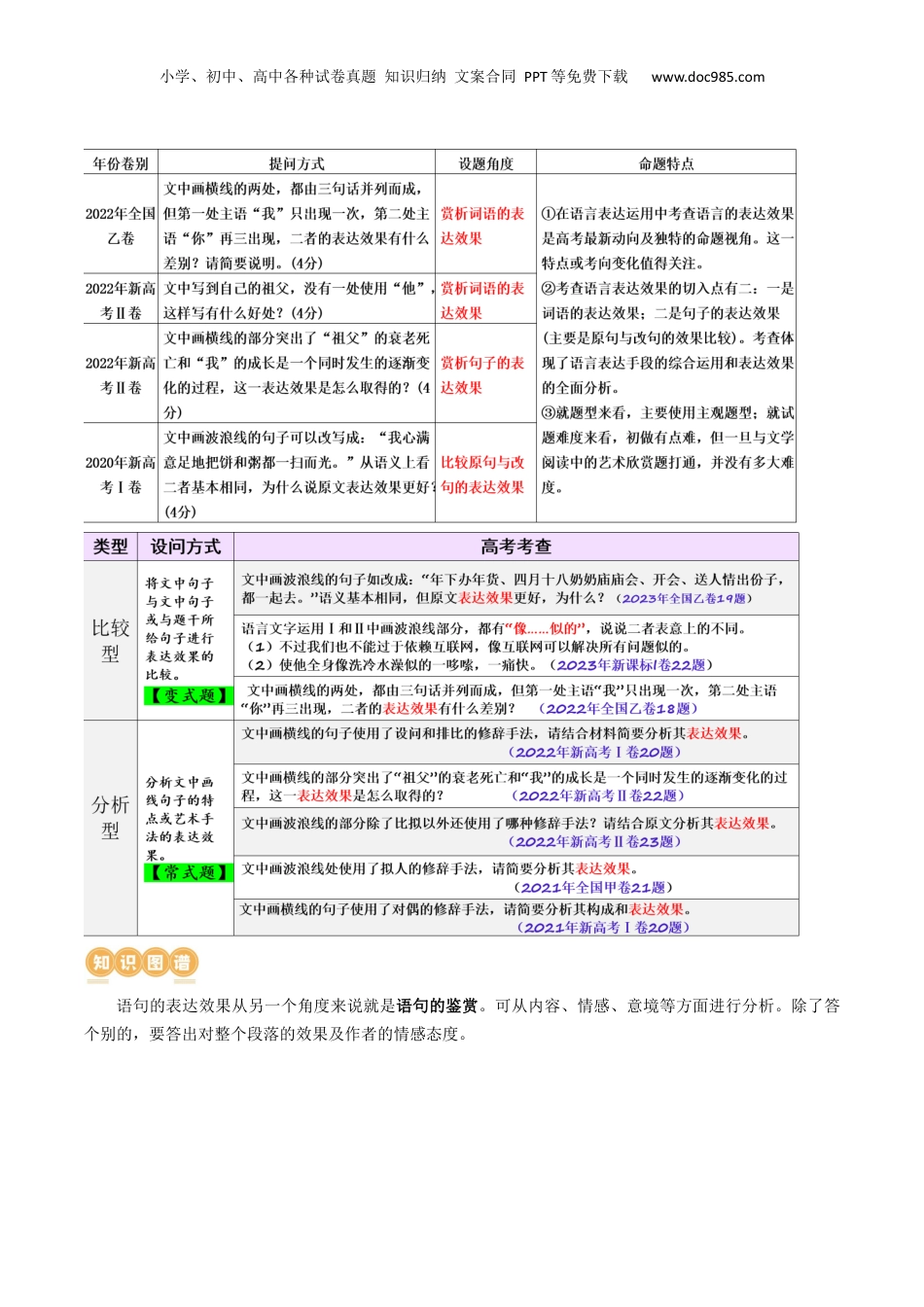
Task: Select the 高考考查 purple header
Action: (x=515, y=547)
